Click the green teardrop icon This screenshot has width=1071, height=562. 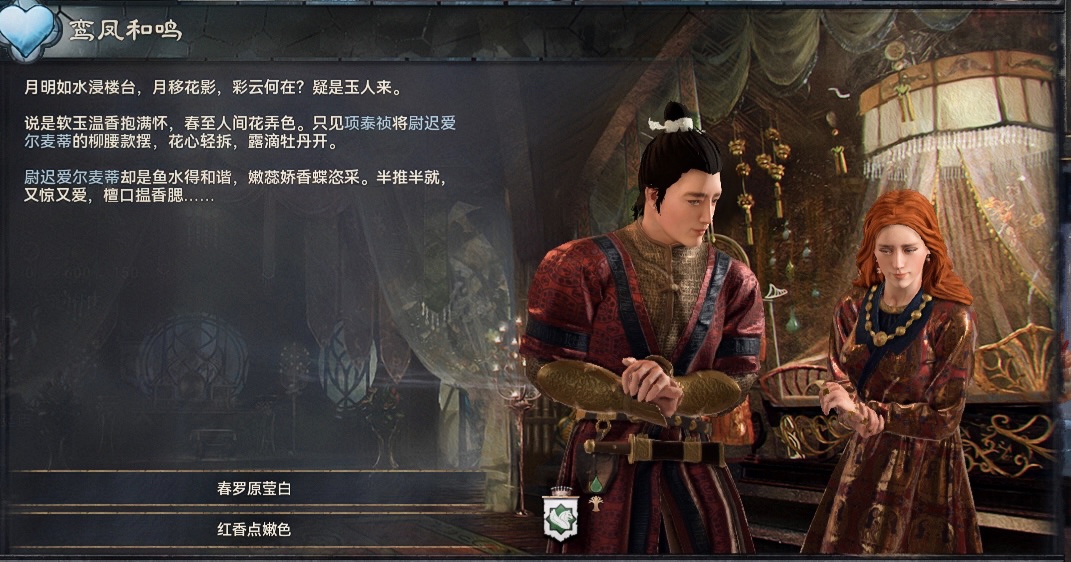[x=596, y=483]
